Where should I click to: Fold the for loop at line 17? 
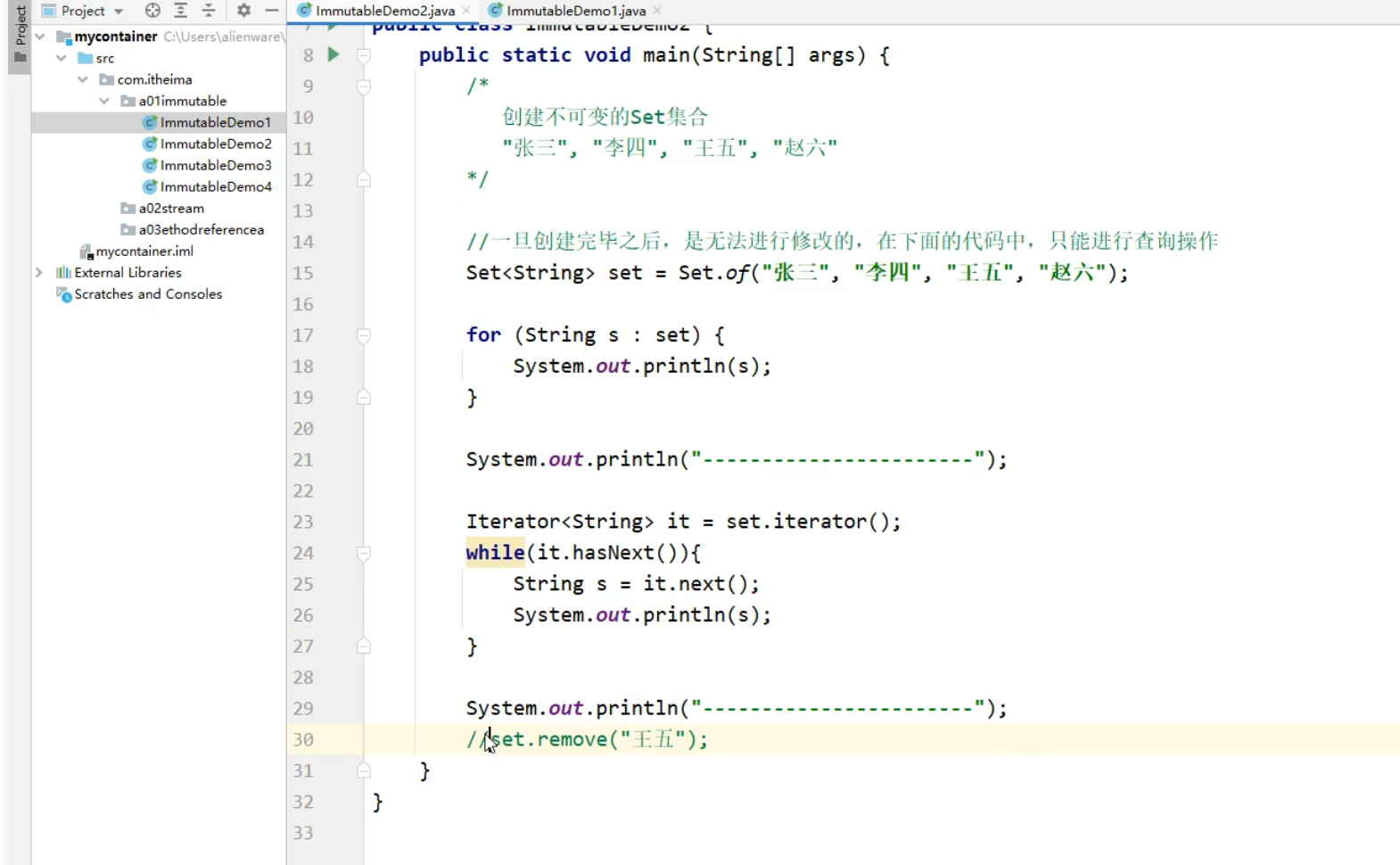click(x=364, y=335)
